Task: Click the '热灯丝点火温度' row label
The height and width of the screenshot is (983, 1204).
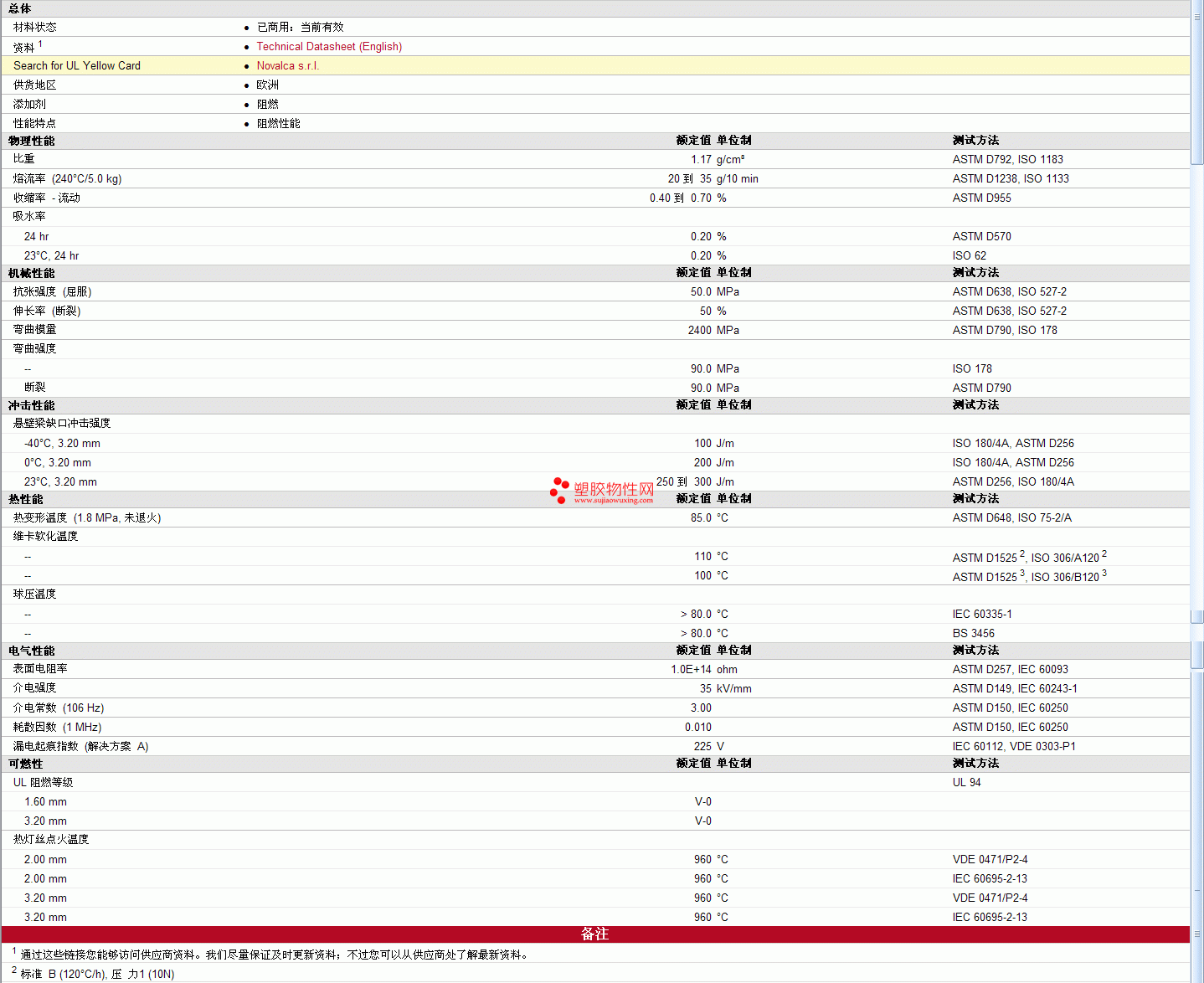Action: coord(51,840)
